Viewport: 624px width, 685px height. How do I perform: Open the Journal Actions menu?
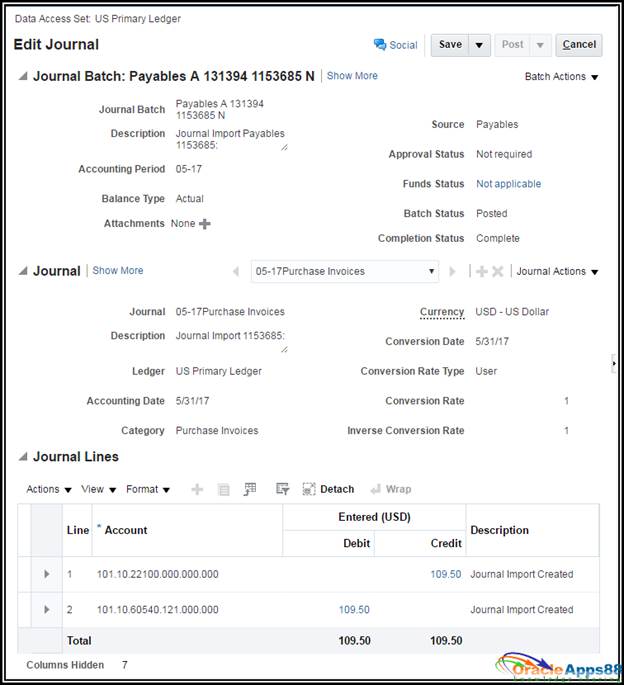coord(557,272)
